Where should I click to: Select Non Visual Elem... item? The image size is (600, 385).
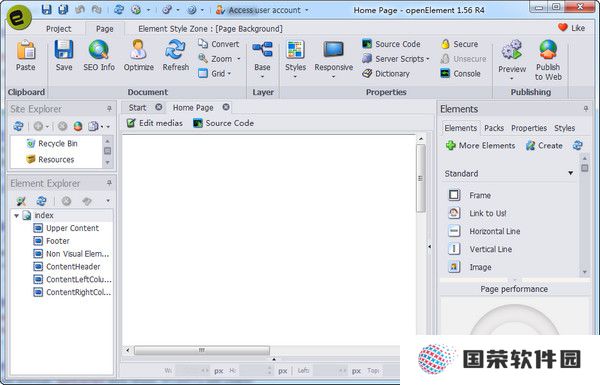tap(72, 254)
